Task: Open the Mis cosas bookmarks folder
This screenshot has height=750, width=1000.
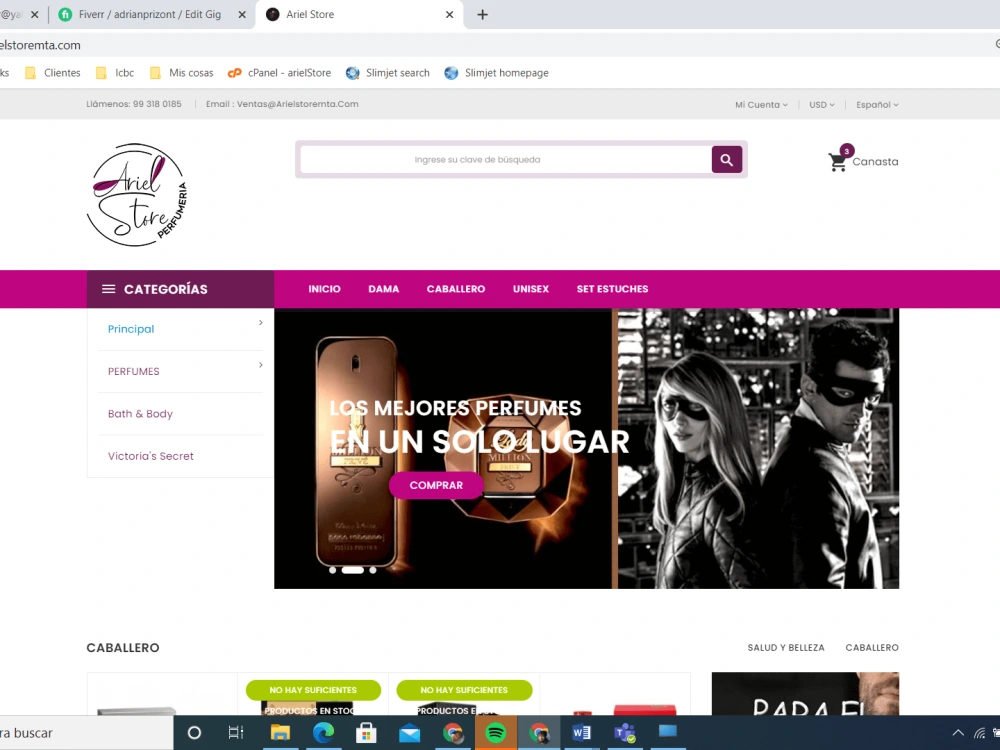Action: (182, 73)
